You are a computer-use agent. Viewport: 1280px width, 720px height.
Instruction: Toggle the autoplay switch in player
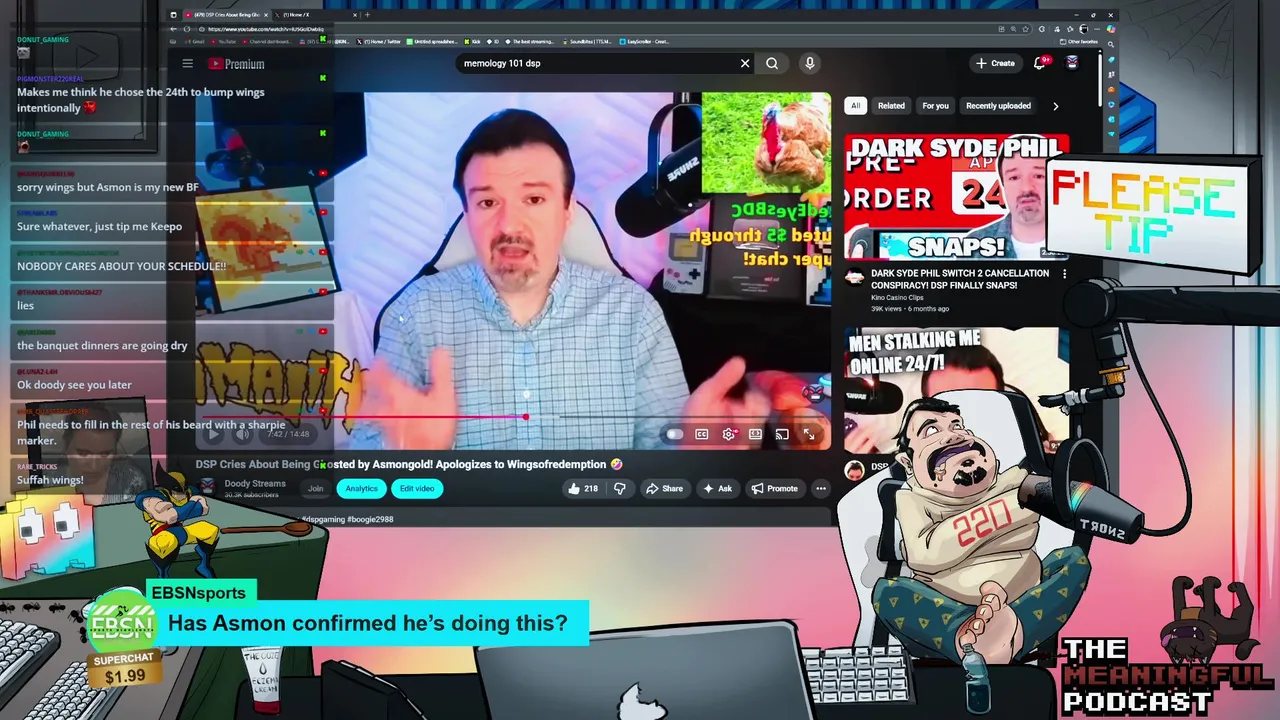pyautogui.click(x=675, y=434)
